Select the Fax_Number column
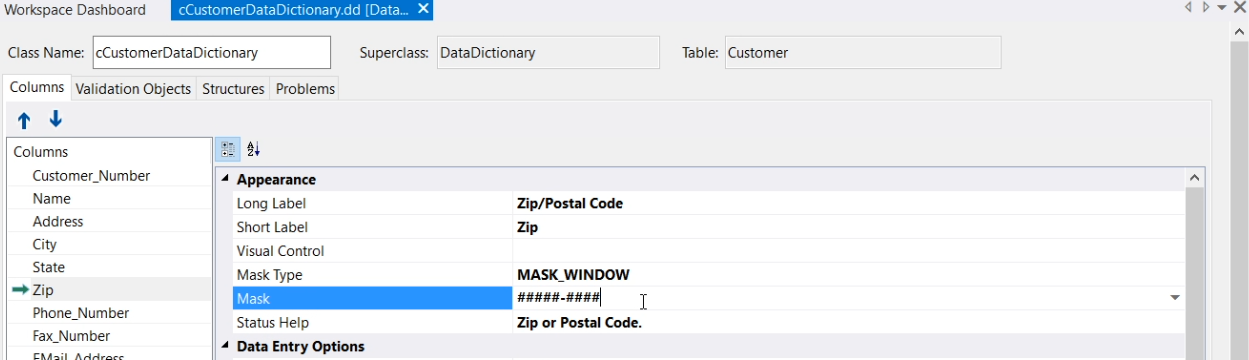 (x=72, y=337)
